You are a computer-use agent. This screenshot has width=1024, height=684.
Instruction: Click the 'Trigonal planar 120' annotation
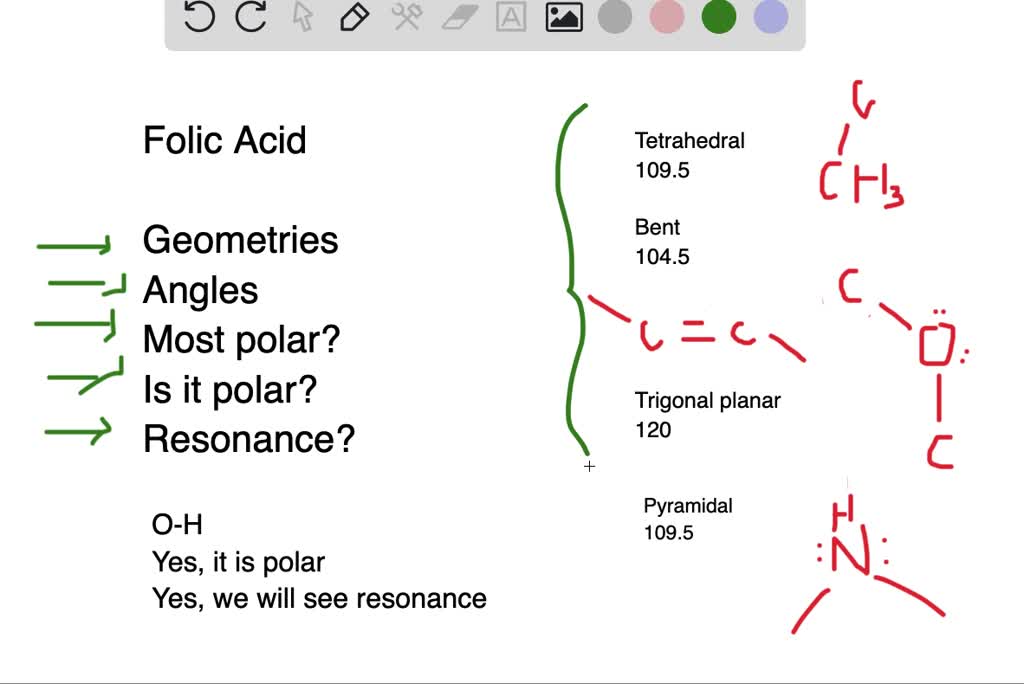coord(707,414)
